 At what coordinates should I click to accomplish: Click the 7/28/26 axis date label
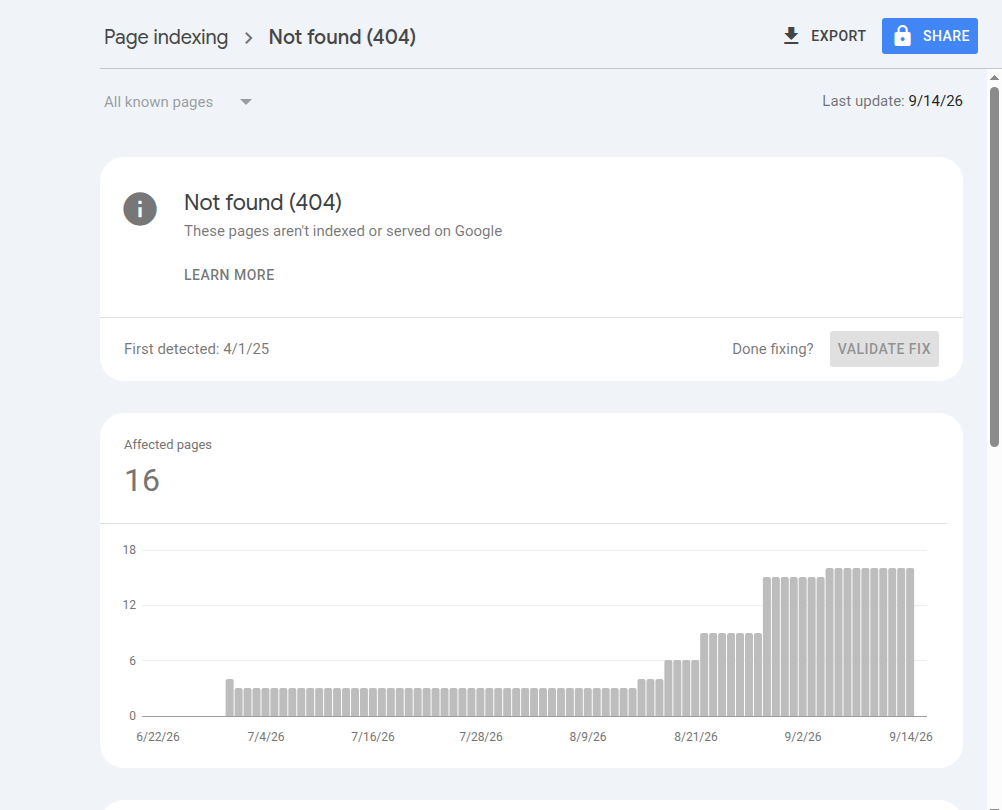[481, 737]
